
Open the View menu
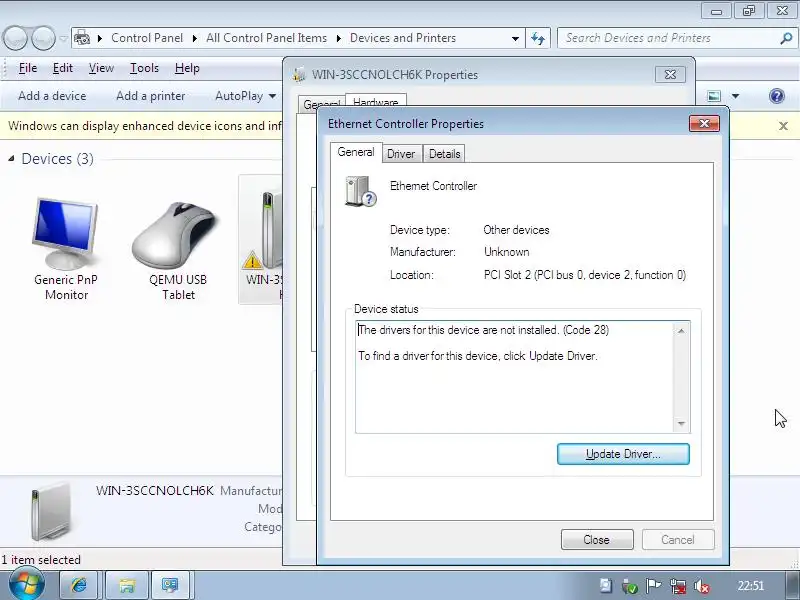101,68
